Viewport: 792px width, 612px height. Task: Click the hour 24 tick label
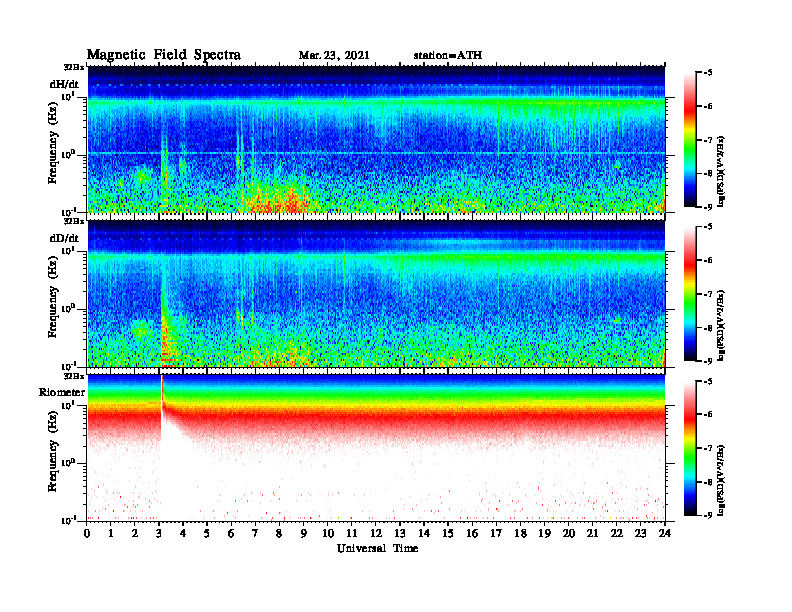click(x=665, y=533)
